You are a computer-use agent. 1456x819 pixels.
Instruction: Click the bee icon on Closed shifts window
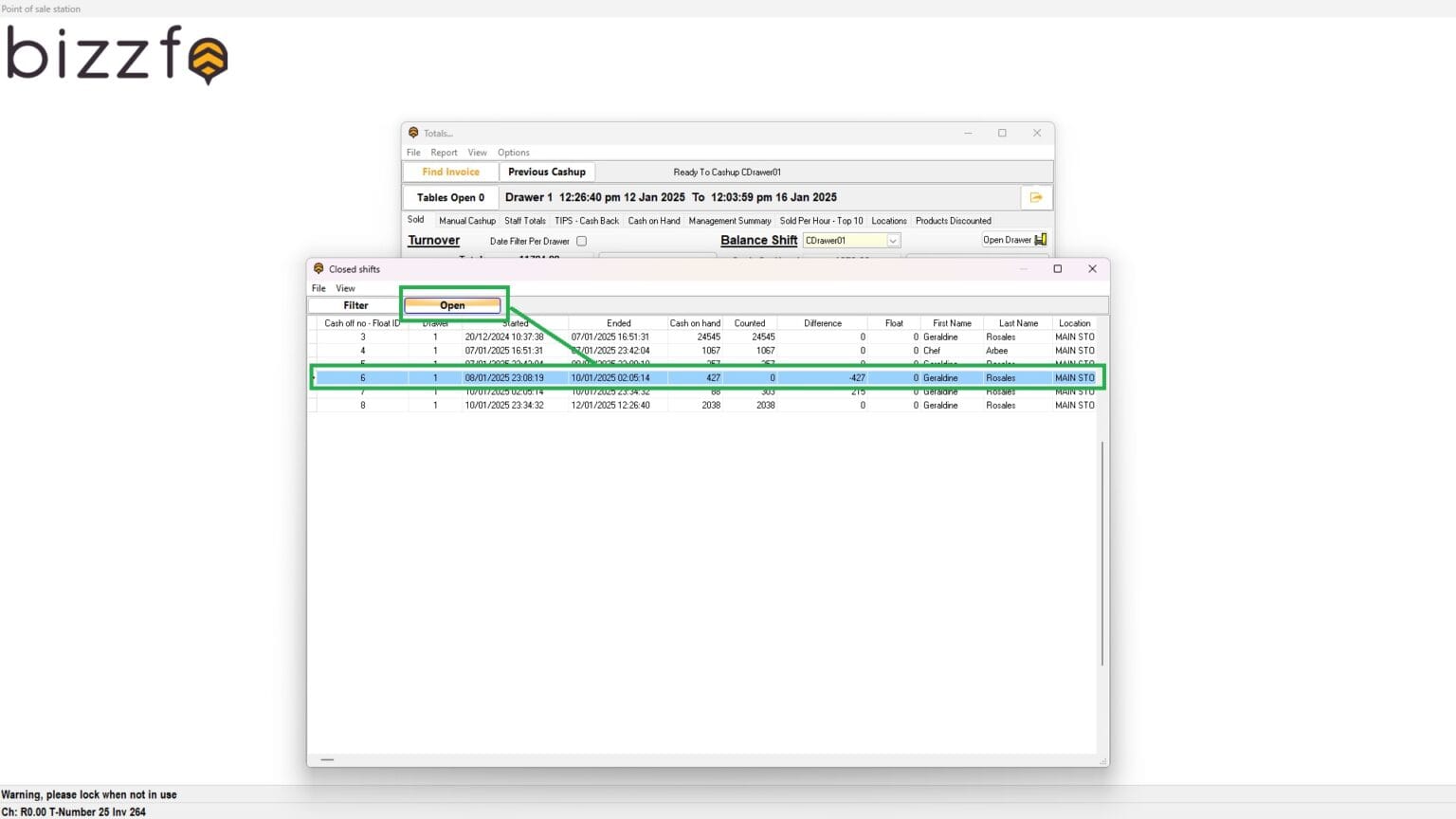point(318,269)
